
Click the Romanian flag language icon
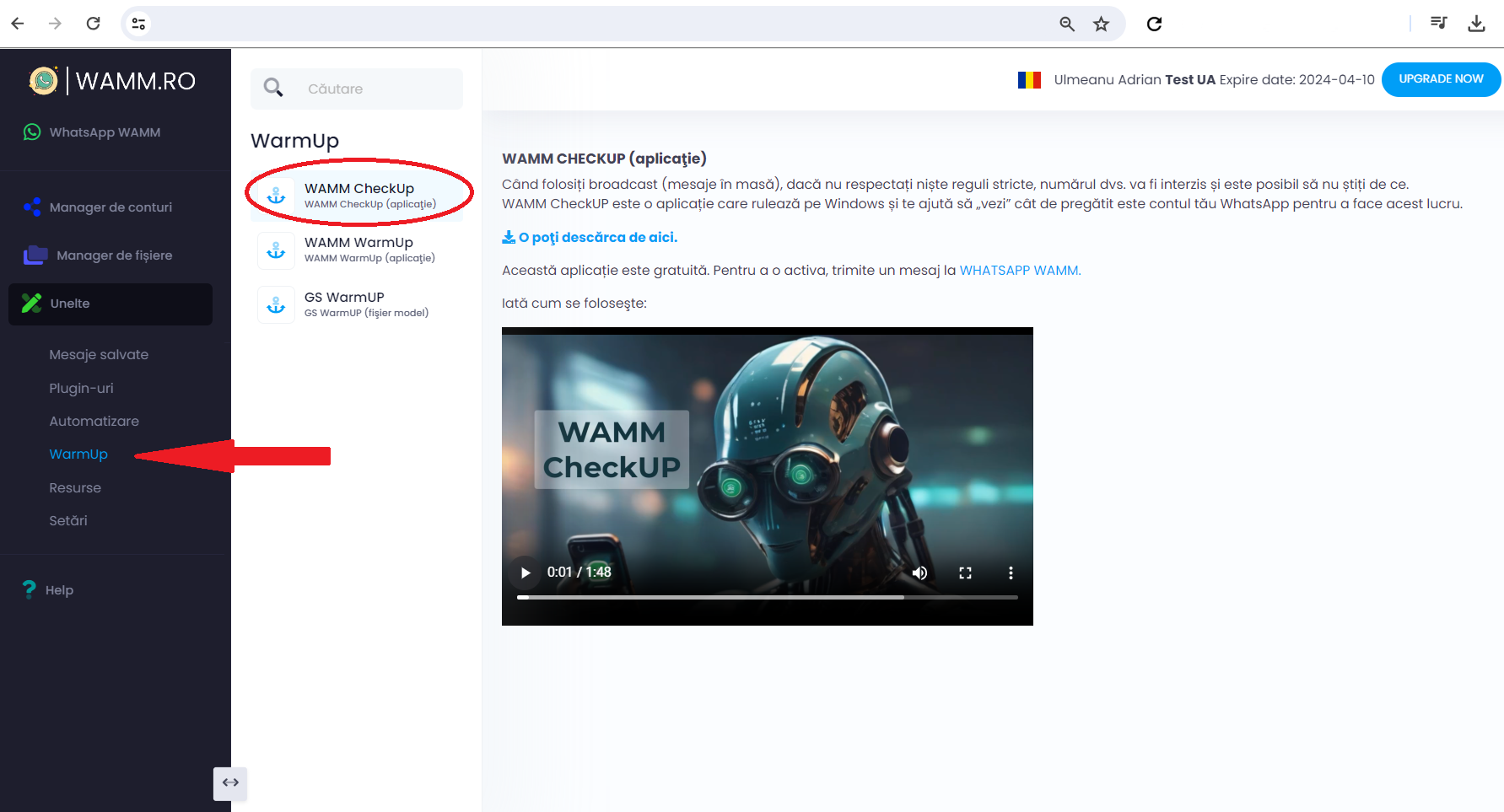pos(1029,80)
